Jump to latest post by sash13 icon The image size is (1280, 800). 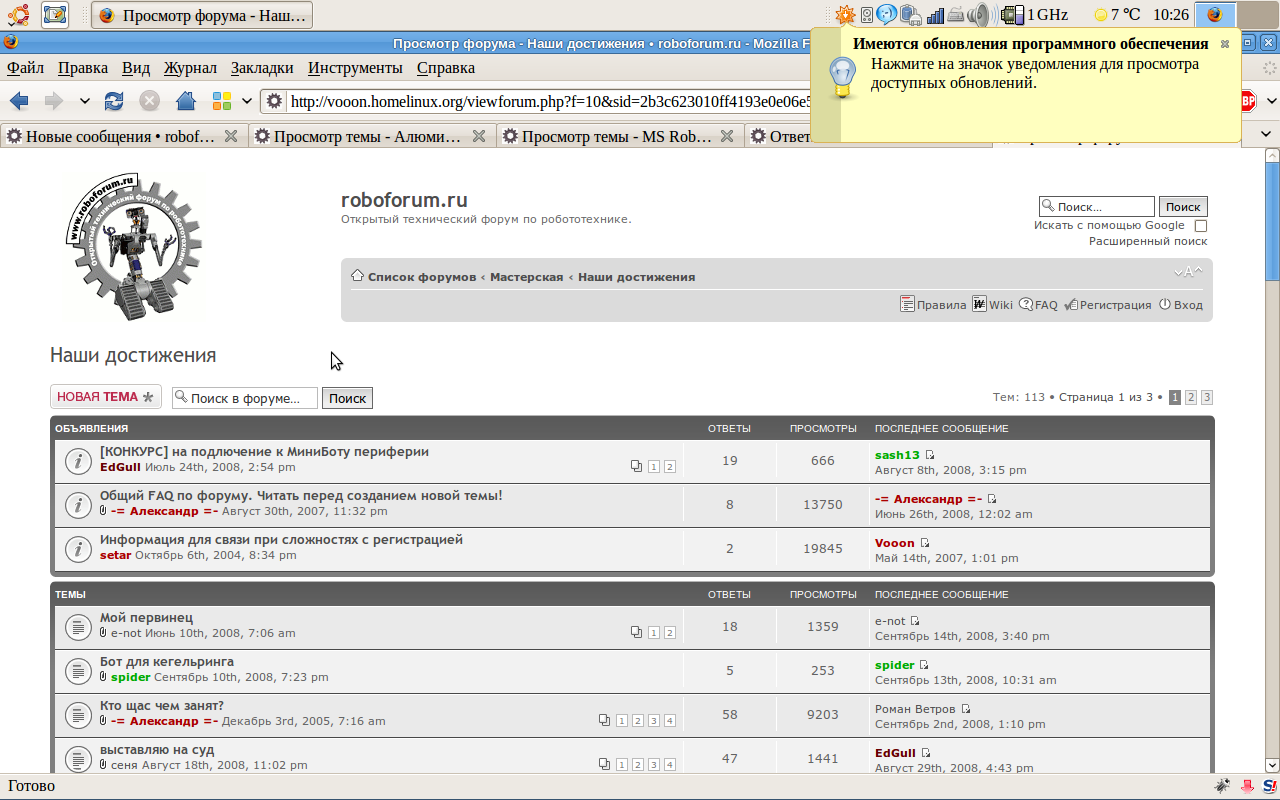click(930, 455)
